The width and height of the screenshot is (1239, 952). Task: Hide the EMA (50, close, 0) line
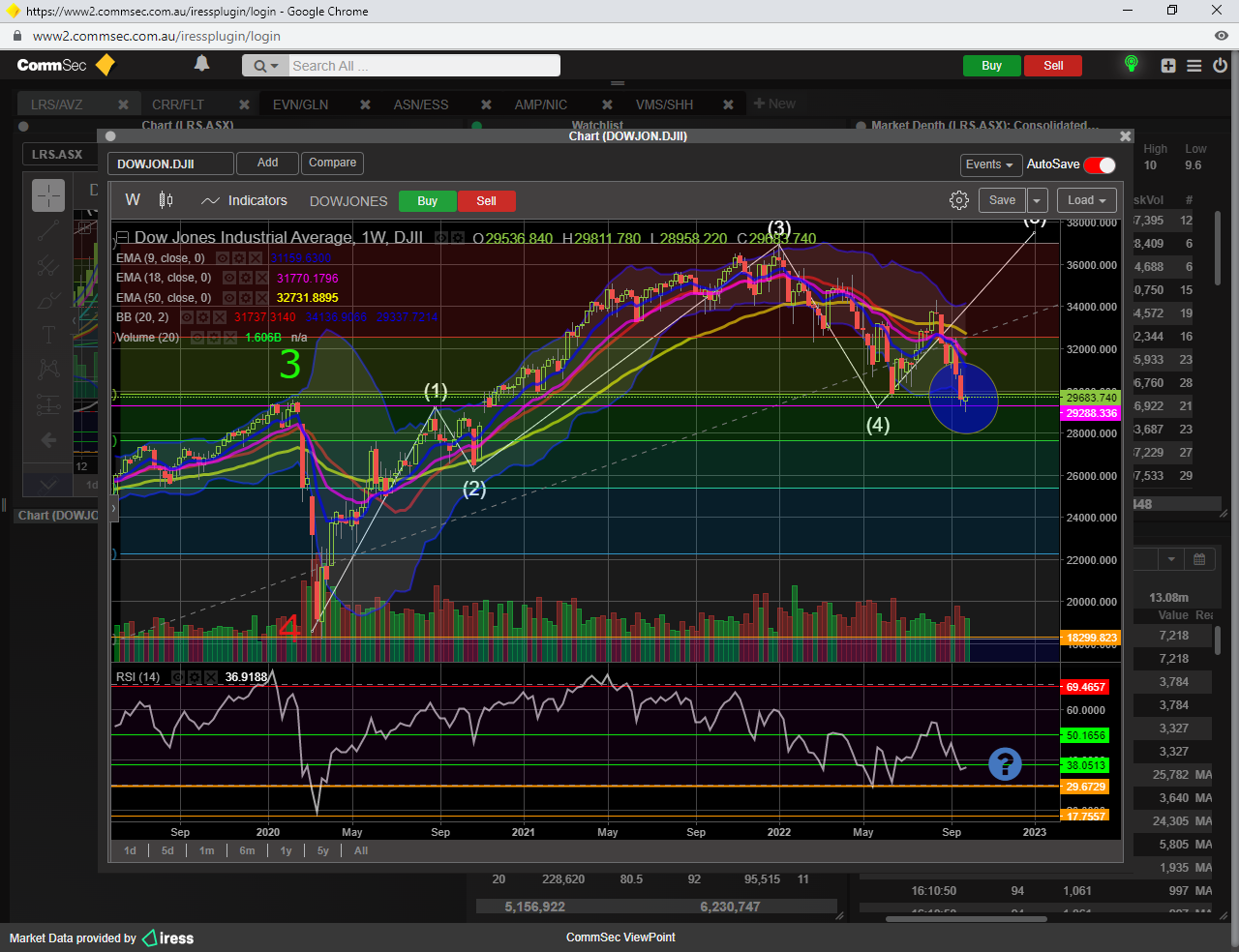pyautogui.click(x=229, y=298)
